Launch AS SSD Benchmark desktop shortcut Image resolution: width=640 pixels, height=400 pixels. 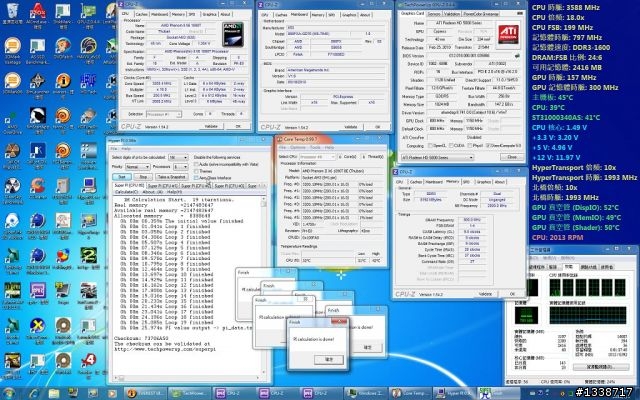tap(38, 49)
